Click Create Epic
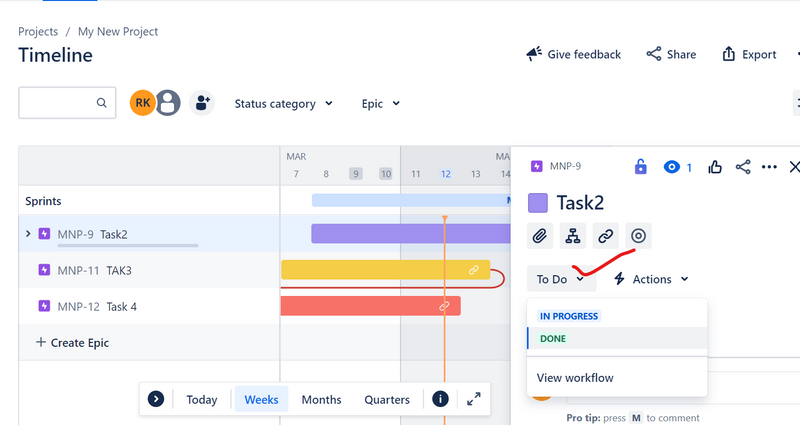 72,342
